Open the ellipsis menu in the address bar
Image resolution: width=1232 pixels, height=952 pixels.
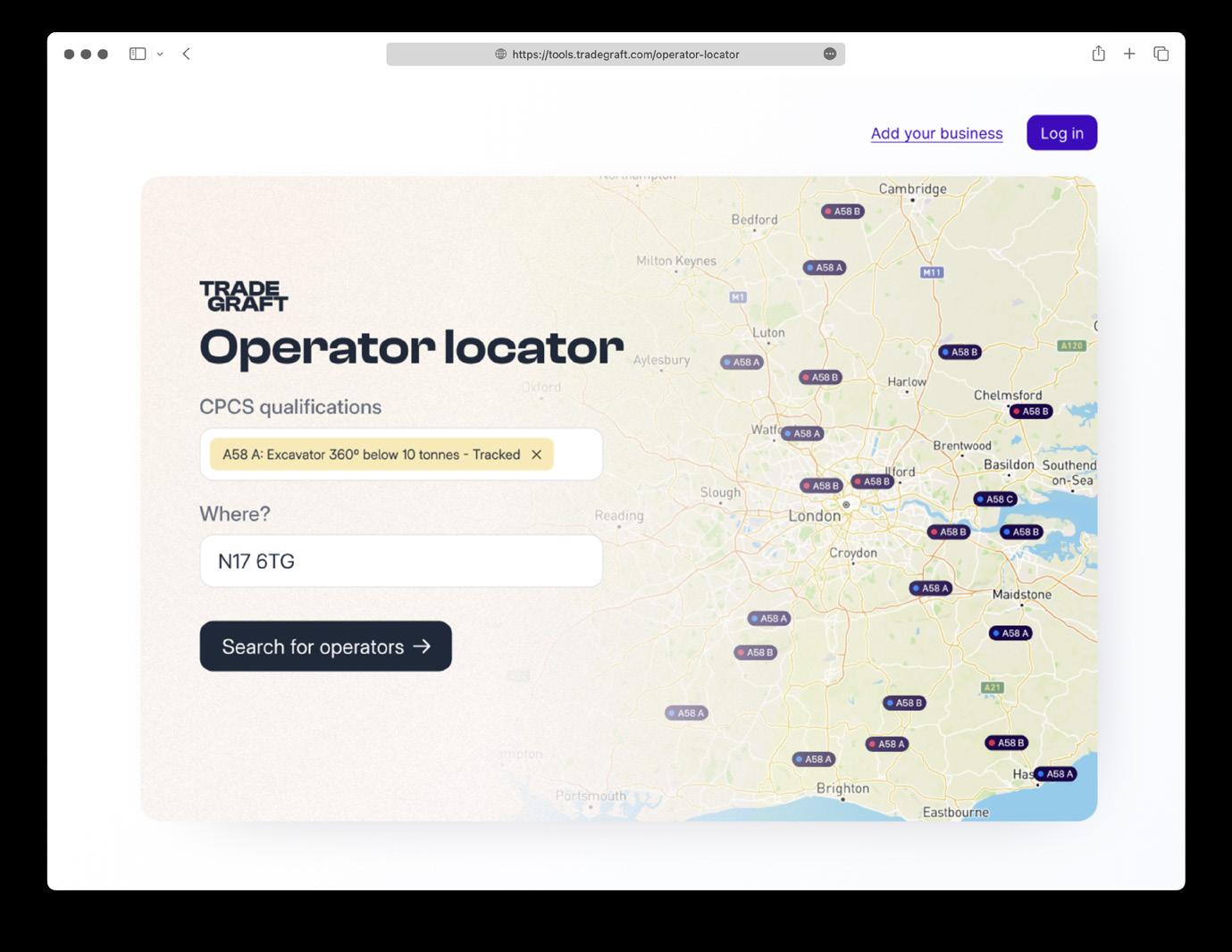coord(830,54)
